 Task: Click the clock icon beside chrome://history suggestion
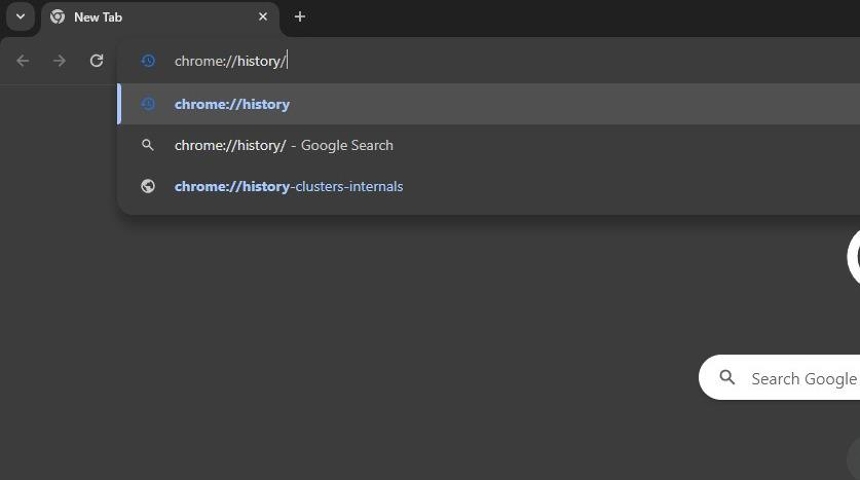148,104
